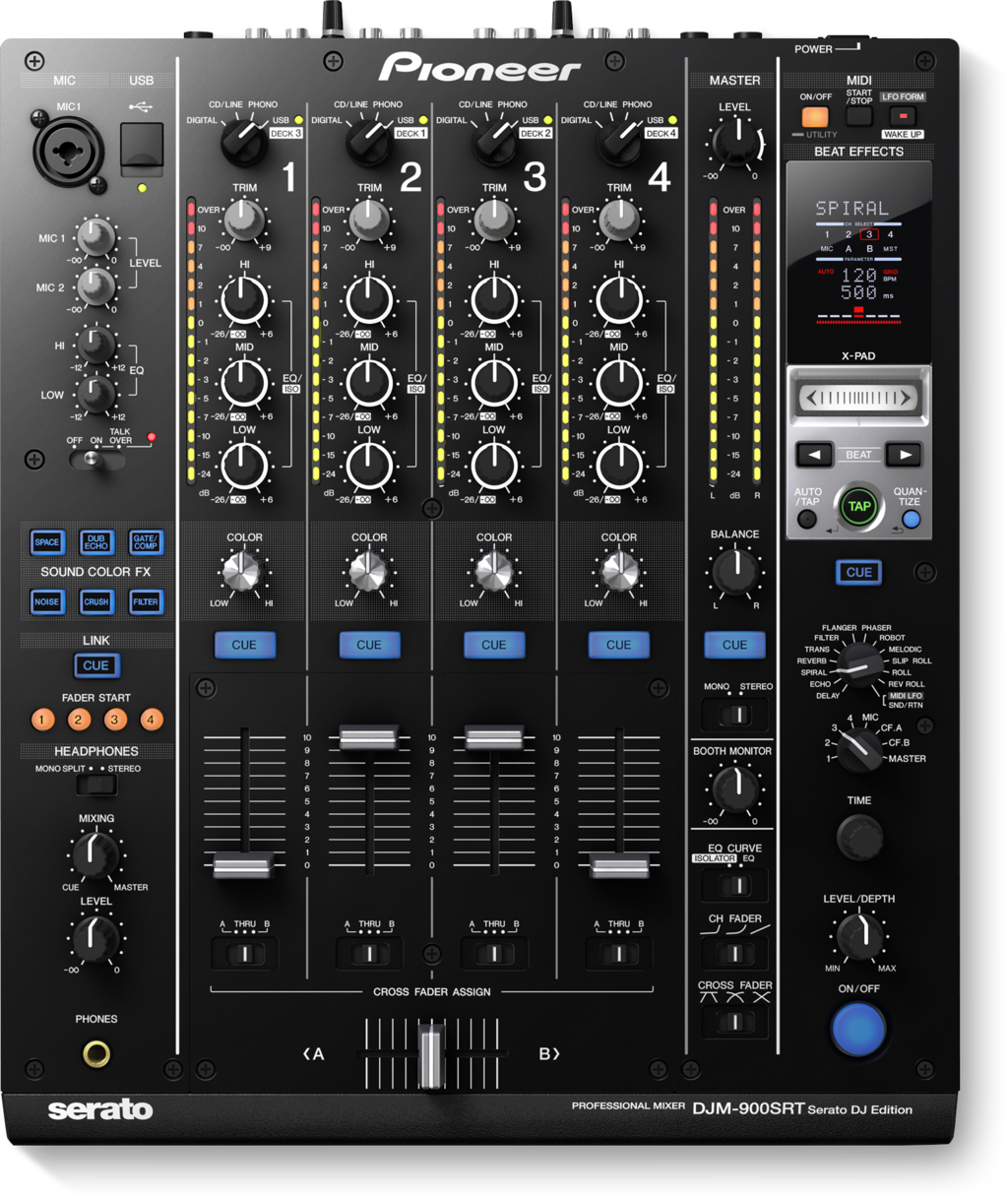Screen dimensions: 1008x1196
Task: Click the X-PAD touch strip
Action: (858, 398)
